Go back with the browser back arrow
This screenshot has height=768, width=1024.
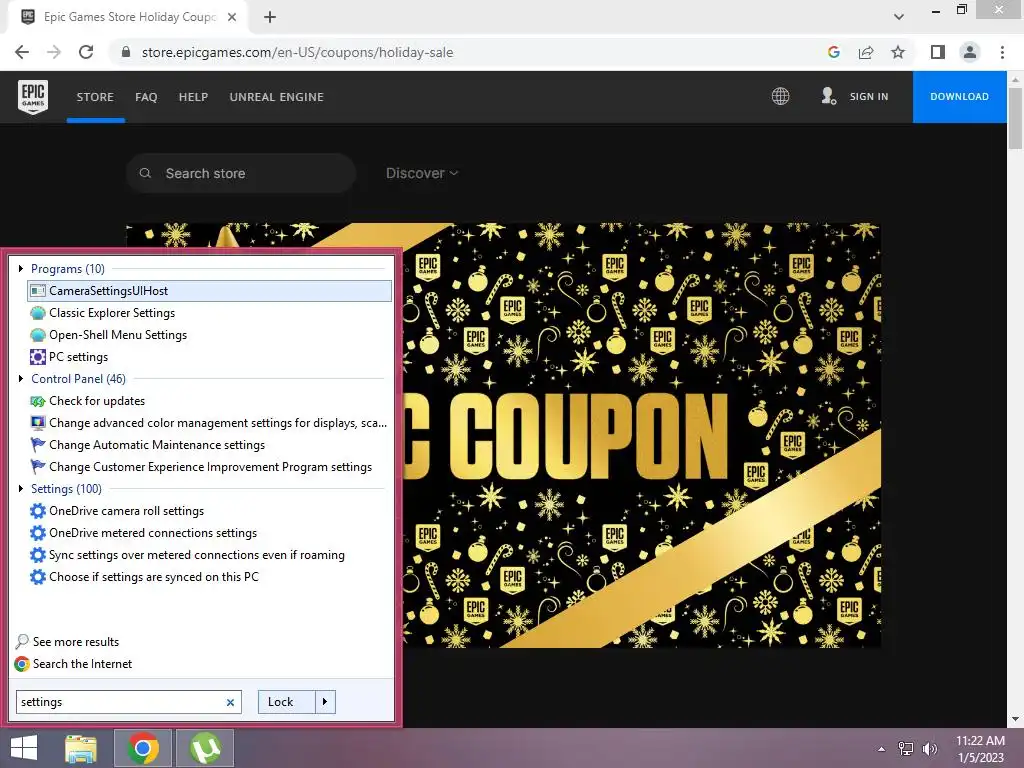(22, 52)
